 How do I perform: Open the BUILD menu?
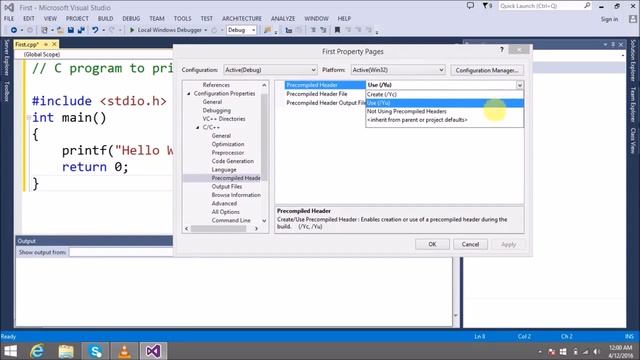(105, 19)
